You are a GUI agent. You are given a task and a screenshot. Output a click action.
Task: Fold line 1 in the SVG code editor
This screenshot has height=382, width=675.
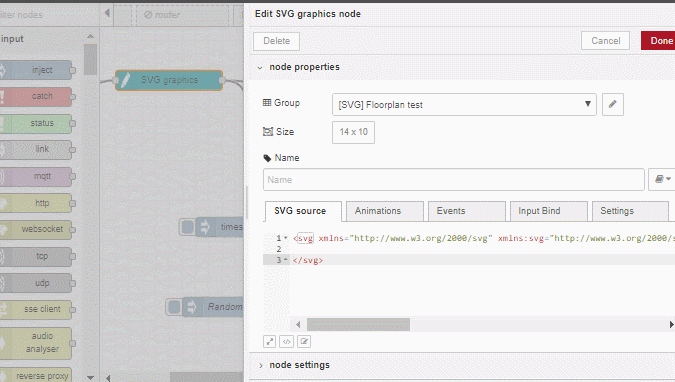point(285,238)
